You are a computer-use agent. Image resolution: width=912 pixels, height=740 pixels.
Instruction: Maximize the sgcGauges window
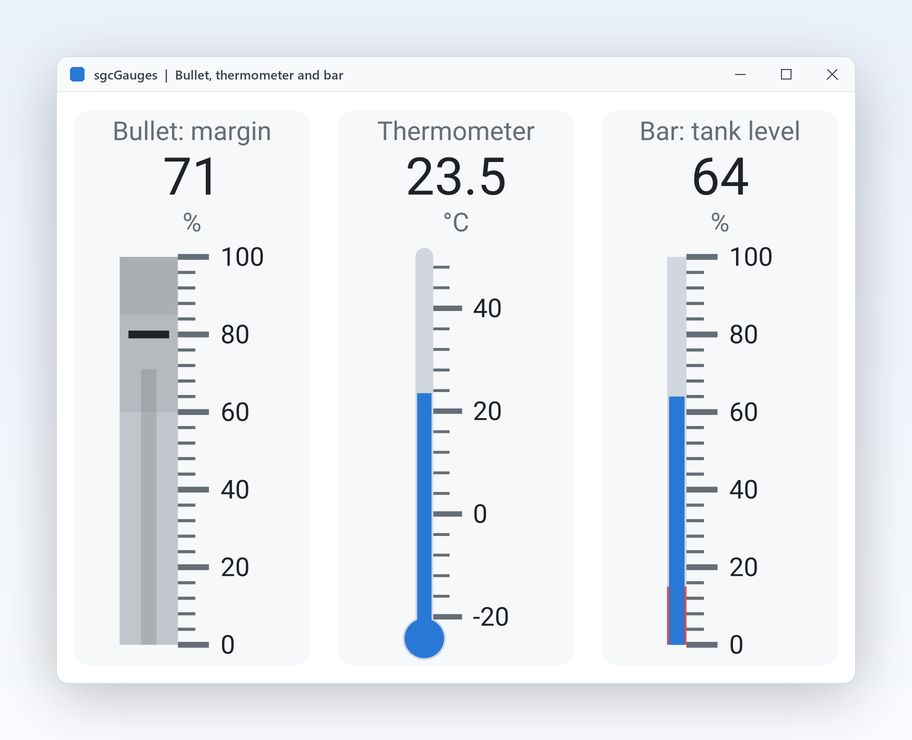pos(786,74)
